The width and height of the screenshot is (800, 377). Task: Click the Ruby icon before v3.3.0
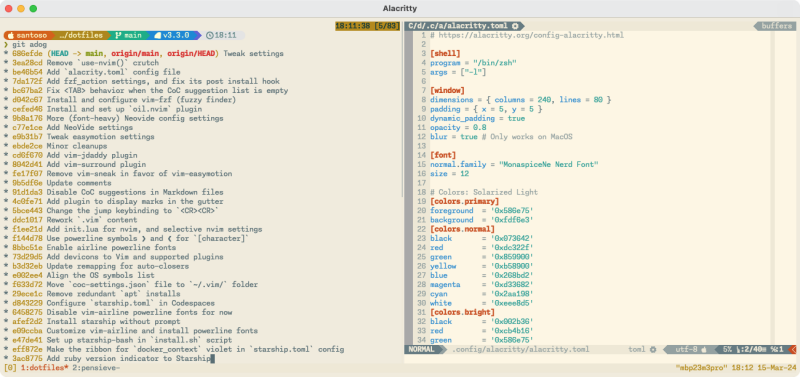tap(157, 36)
